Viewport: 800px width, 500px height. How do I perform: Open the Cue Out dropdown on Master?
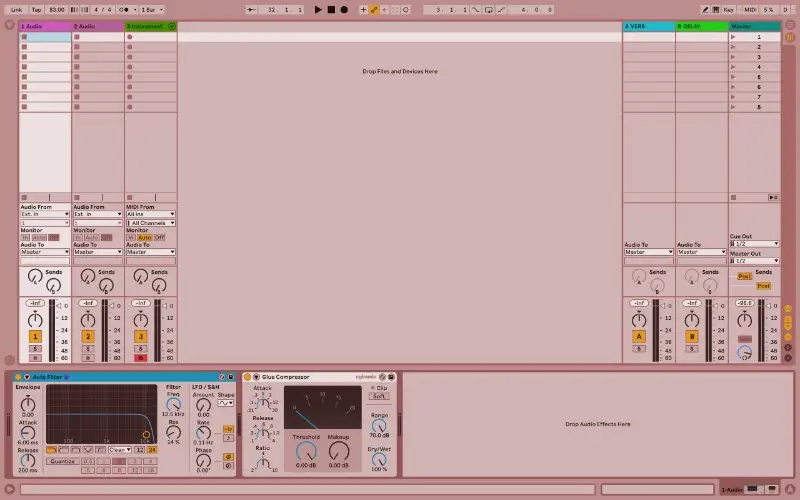click(754, 244)
